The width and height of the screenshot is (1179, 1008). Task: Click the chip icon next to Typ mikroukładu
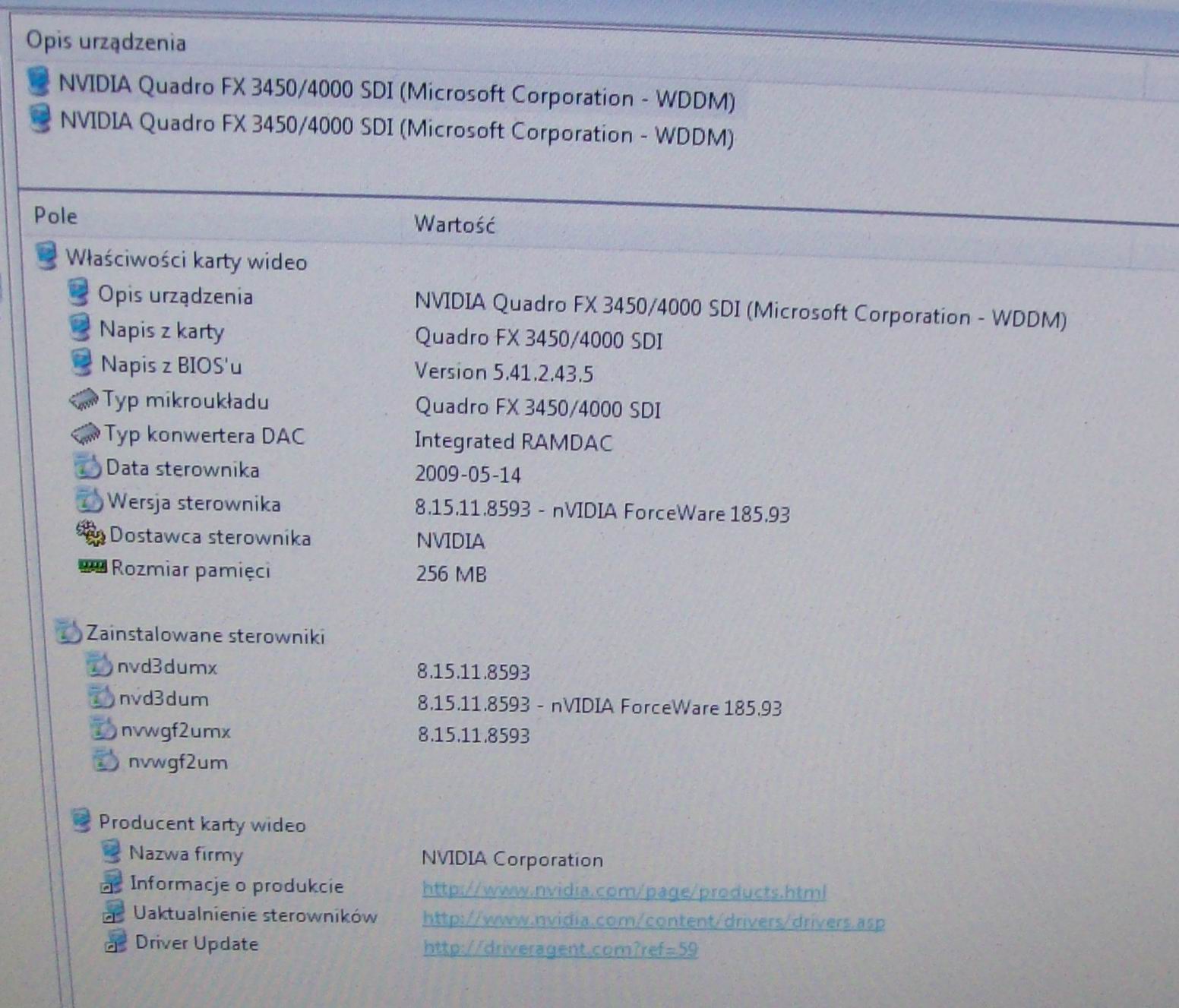pos(84,400)
